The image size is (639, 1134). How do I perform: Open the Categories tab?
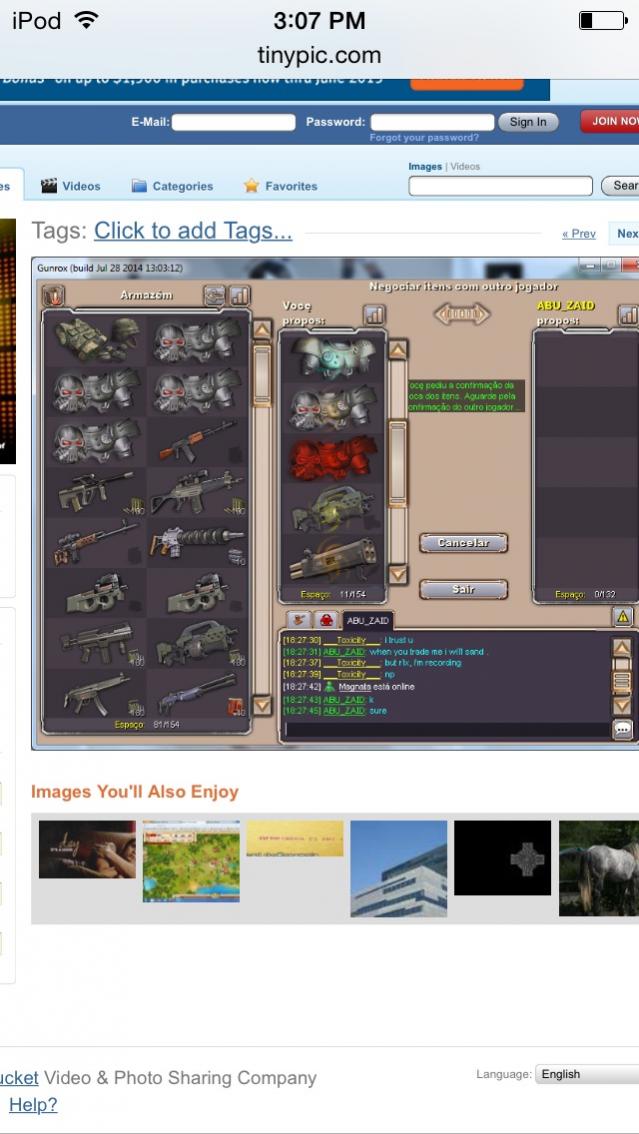click(172, 186)
